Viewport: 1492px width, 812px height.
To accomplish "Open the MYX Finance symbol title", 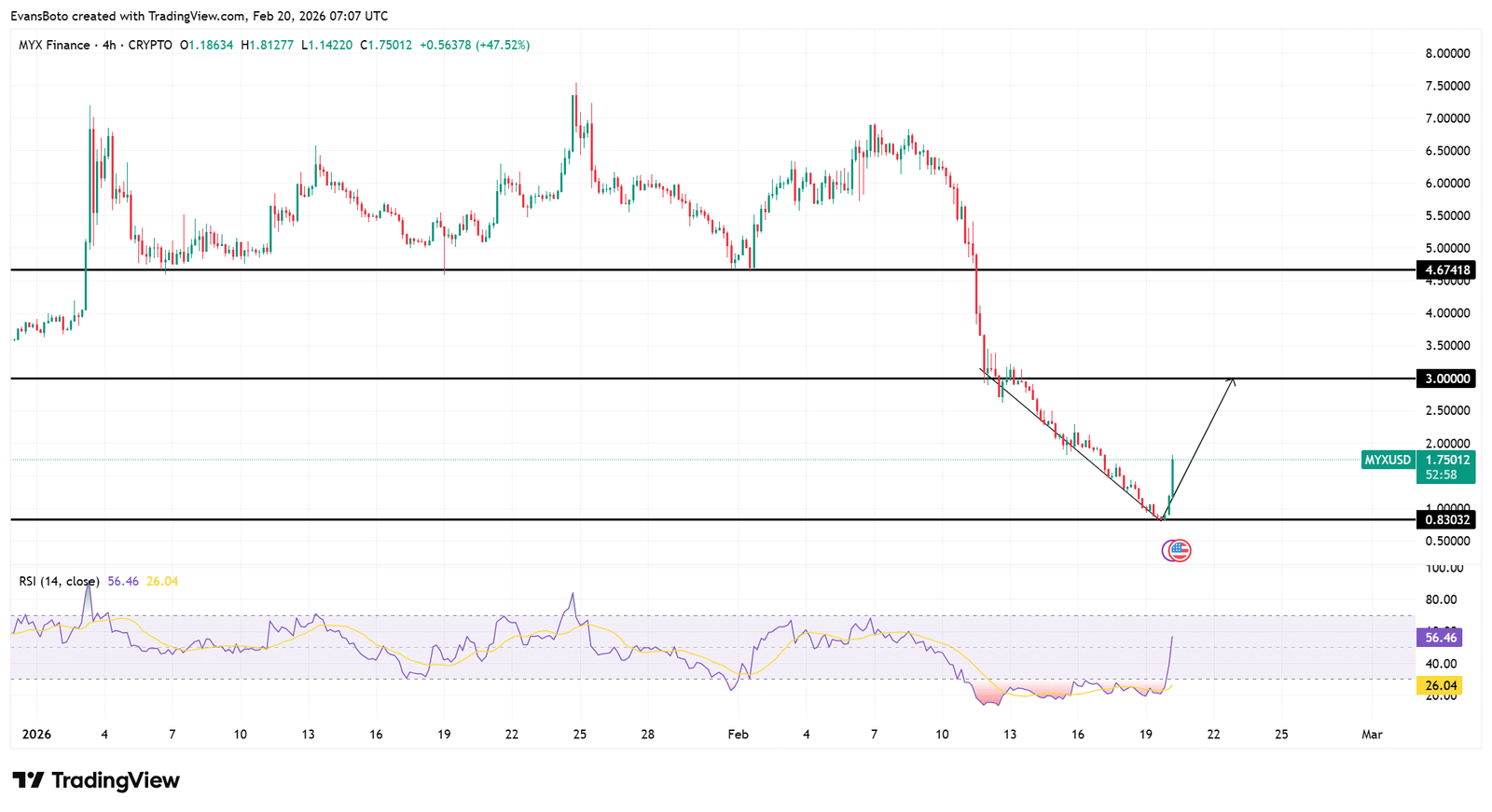I will [54, 45].
